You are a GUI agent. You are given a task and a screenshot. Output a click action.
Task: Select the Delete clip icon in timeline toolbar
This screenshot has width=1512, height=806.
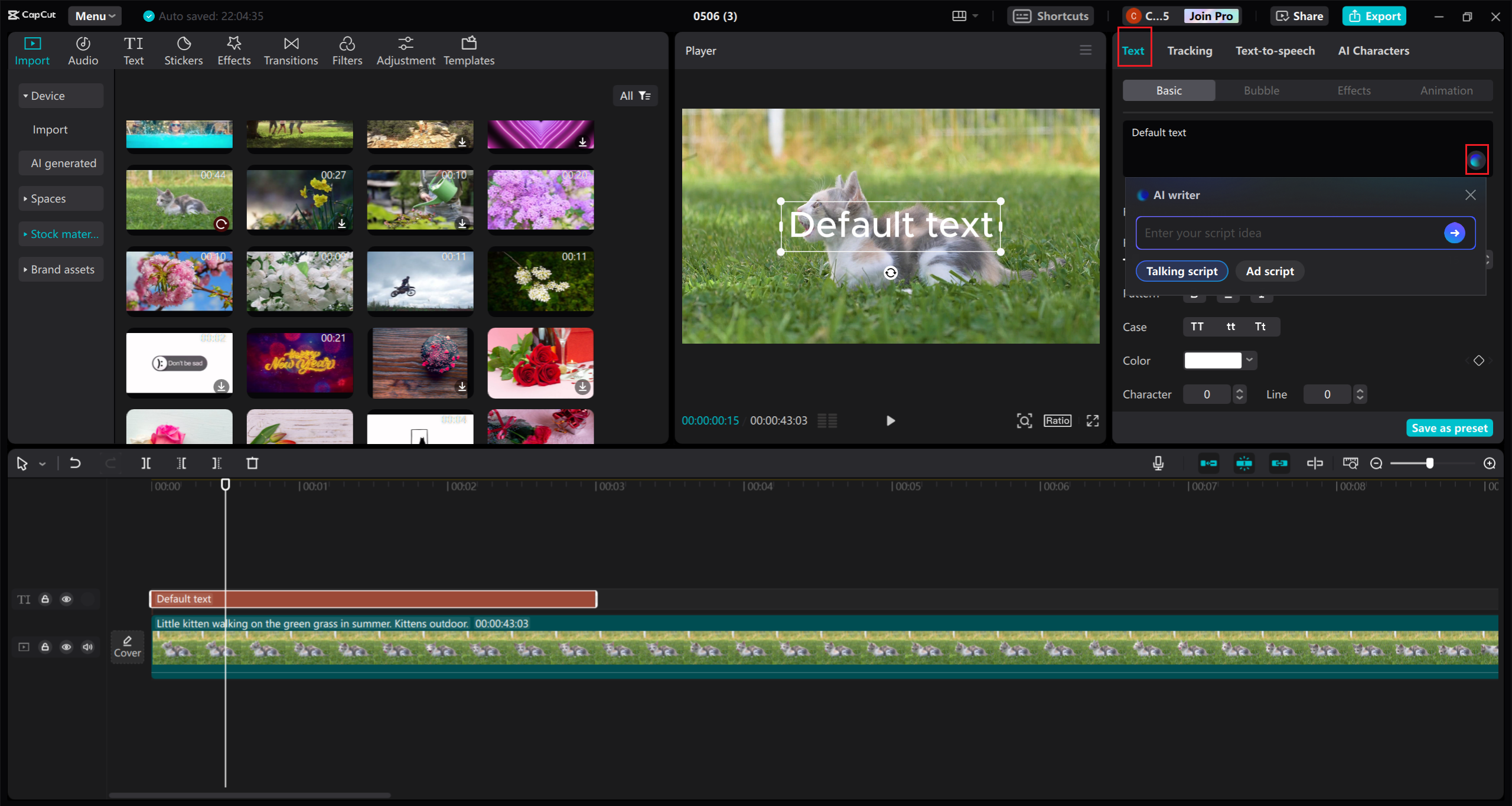point(252,463)
